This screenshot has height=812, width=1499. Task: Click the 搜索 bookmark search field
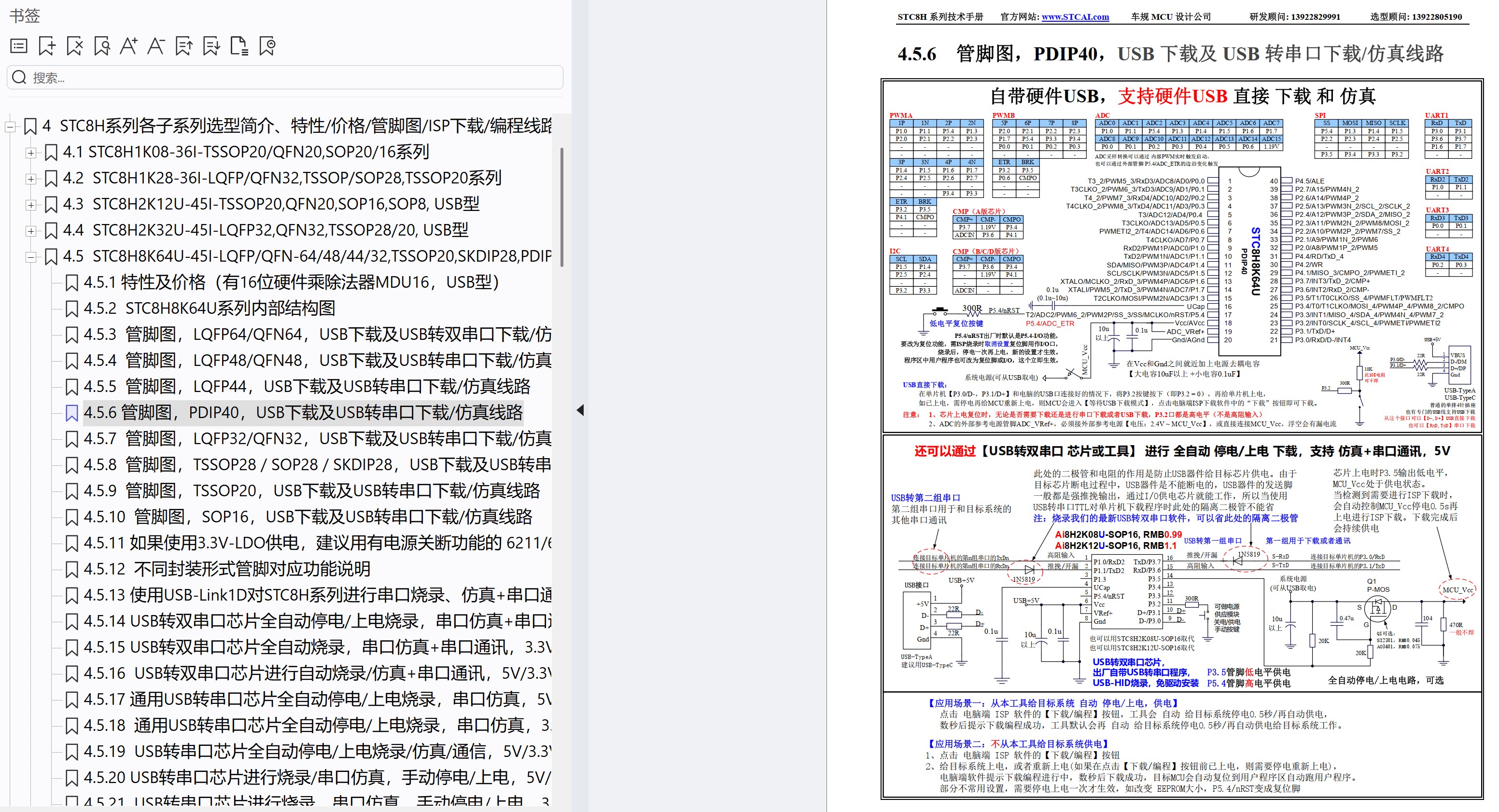click(x=285, y=77)
